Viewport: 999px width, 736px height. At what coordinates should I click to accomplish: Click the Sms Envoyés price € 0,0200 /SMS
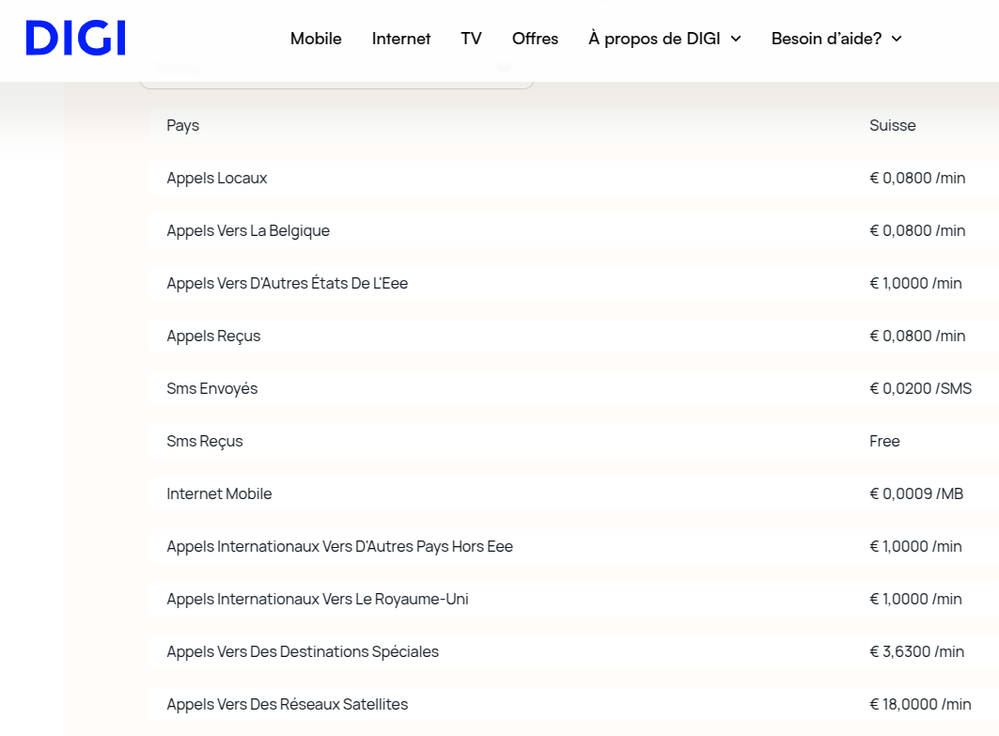(920, 389)
